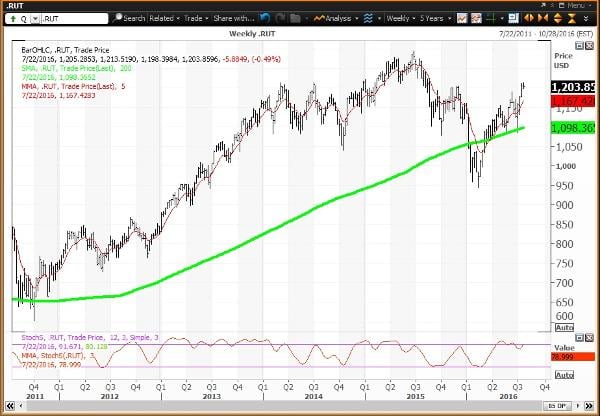The height and width of the screenshot is (416, 600).
Task: Open the 5 Years range dropdown
Action: point(435,18)
